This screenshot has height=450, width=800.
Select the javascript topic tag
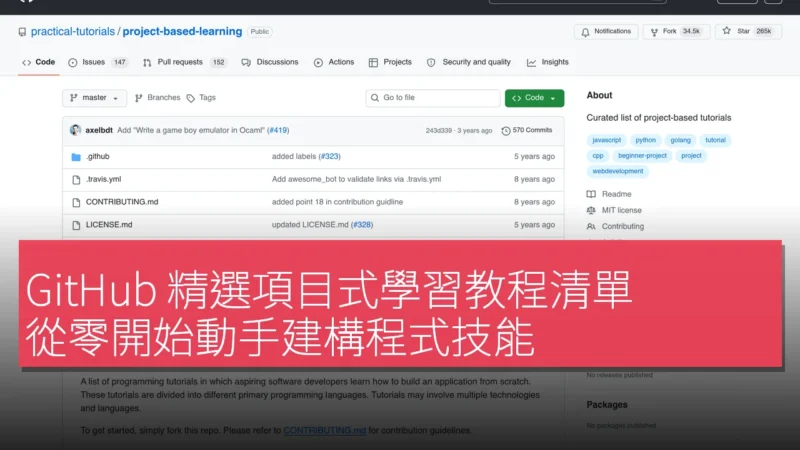click(x=607, y=140)
